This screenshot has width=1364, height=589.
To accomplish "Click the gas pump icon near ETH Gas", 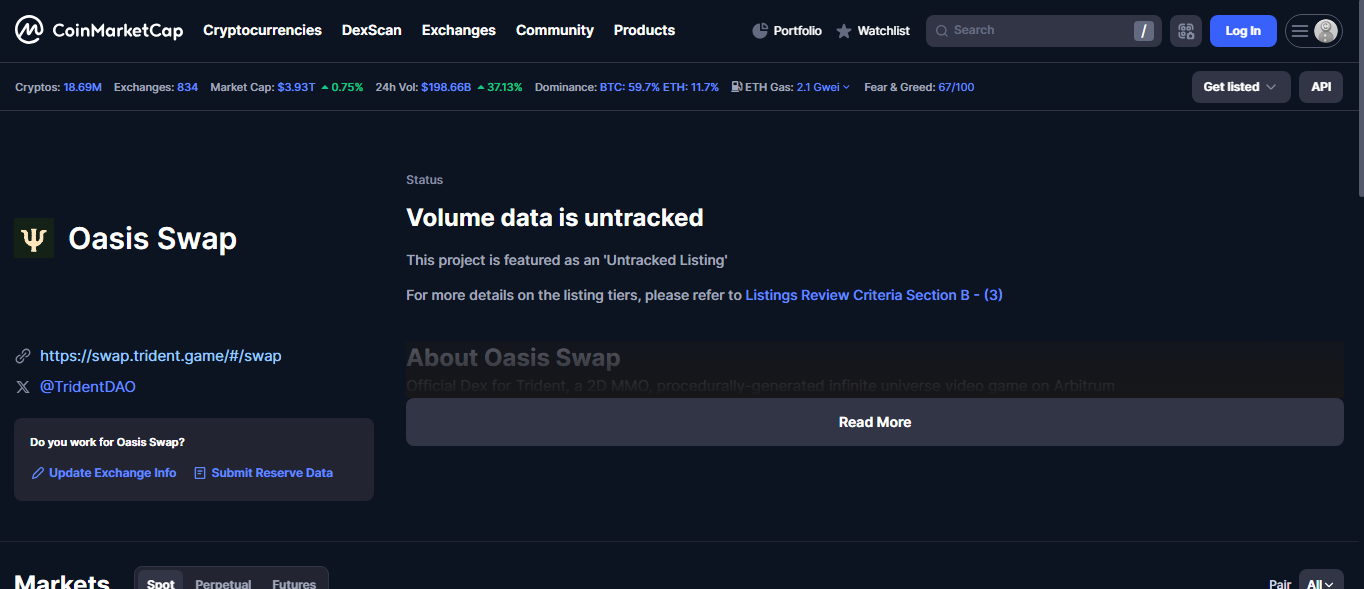I will click(735, 87).
